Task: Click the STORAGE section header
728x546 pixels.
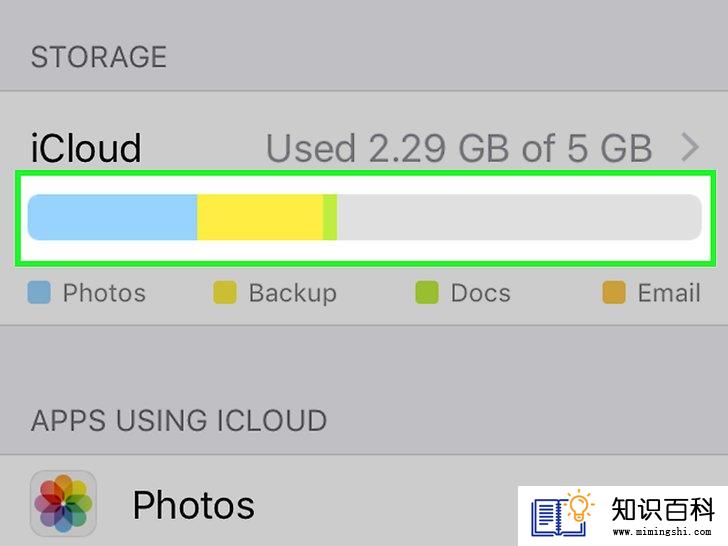Action: (x=98, y=57)
